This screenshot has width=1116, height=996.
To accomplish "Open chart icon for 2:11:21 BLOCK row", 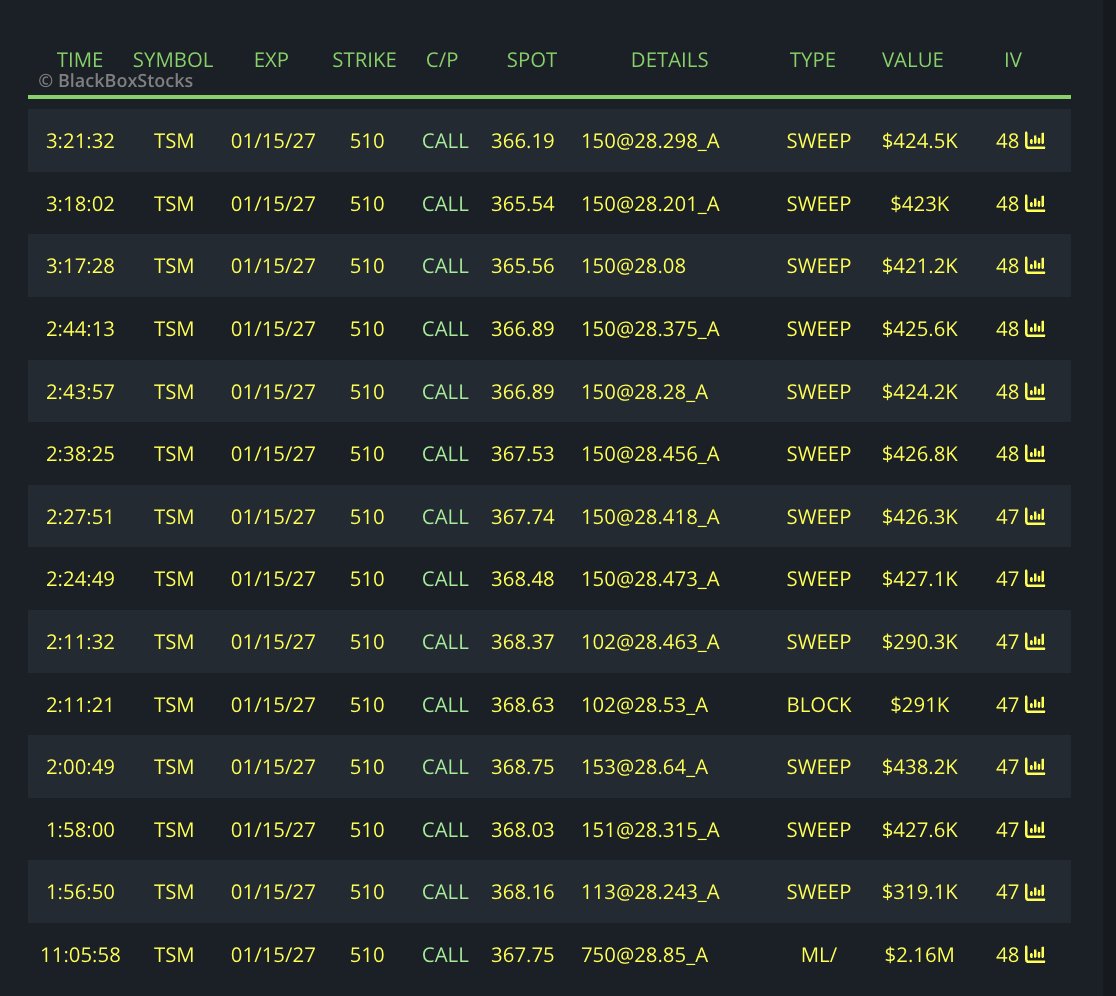I will [x=1034, y=704].
